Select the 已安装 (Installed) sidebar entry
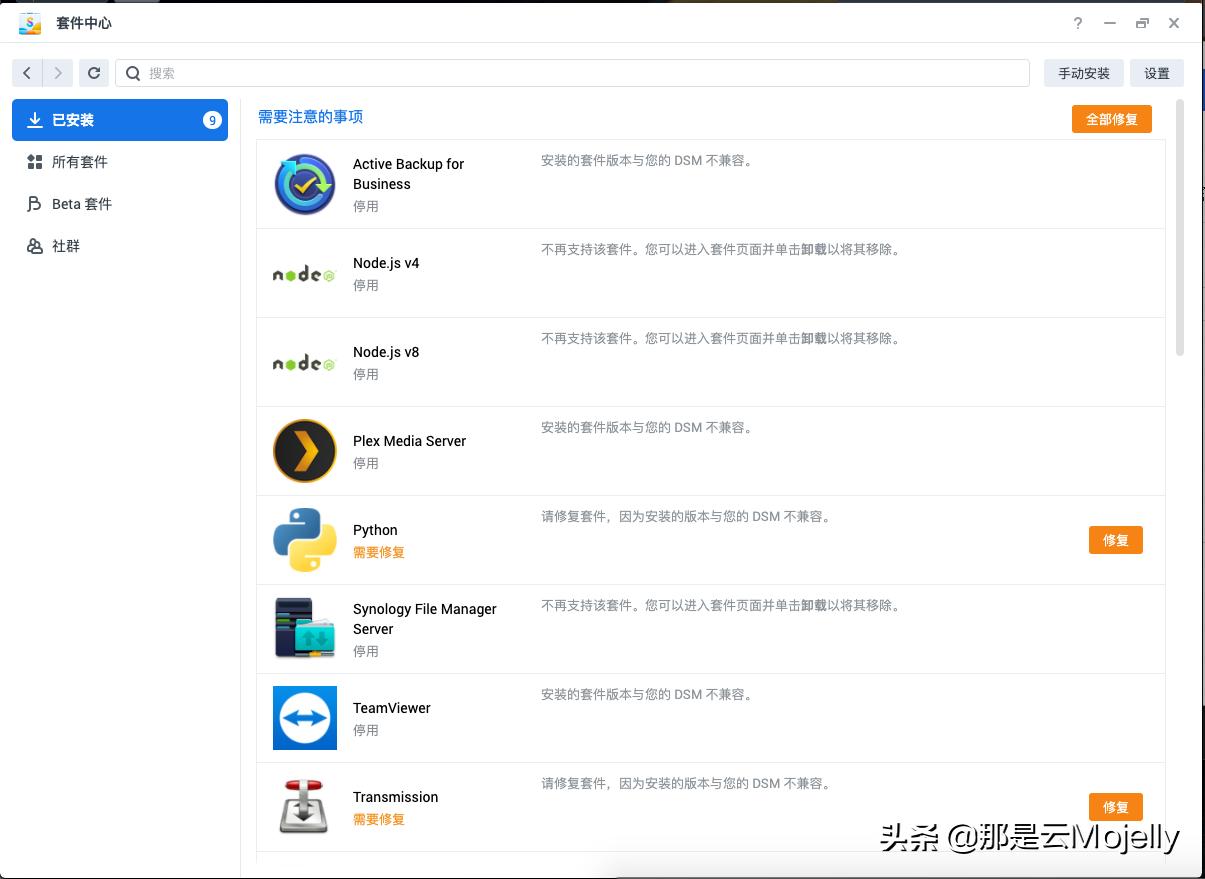The height and width of the screenshot is (879, 1205). (120, 119)
